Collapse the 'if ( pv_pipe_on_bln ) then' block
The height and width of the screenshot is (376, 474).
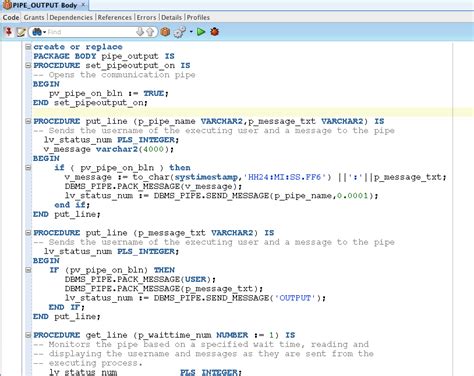[28, 168]
